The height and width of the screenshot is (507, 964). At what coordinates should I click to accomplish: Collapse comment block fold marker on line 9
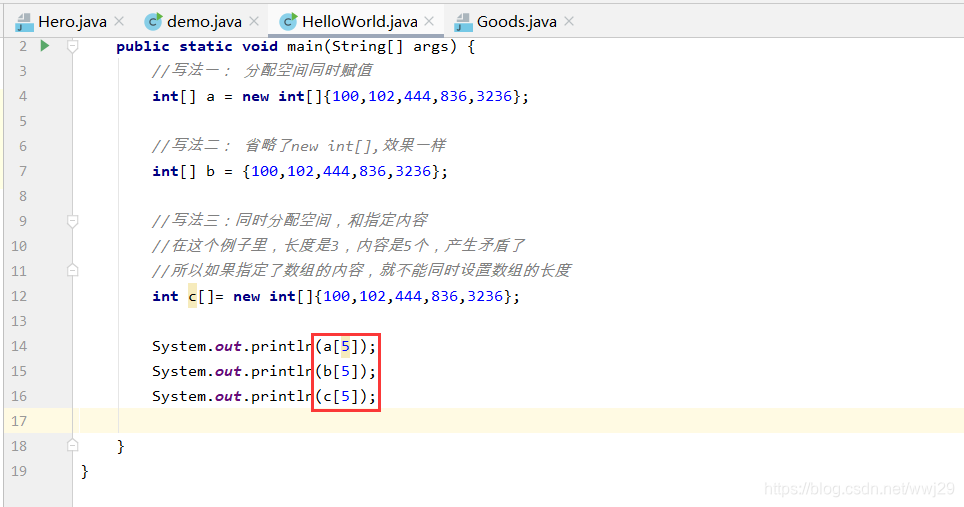pyautogui.click(x=73, y=221)
